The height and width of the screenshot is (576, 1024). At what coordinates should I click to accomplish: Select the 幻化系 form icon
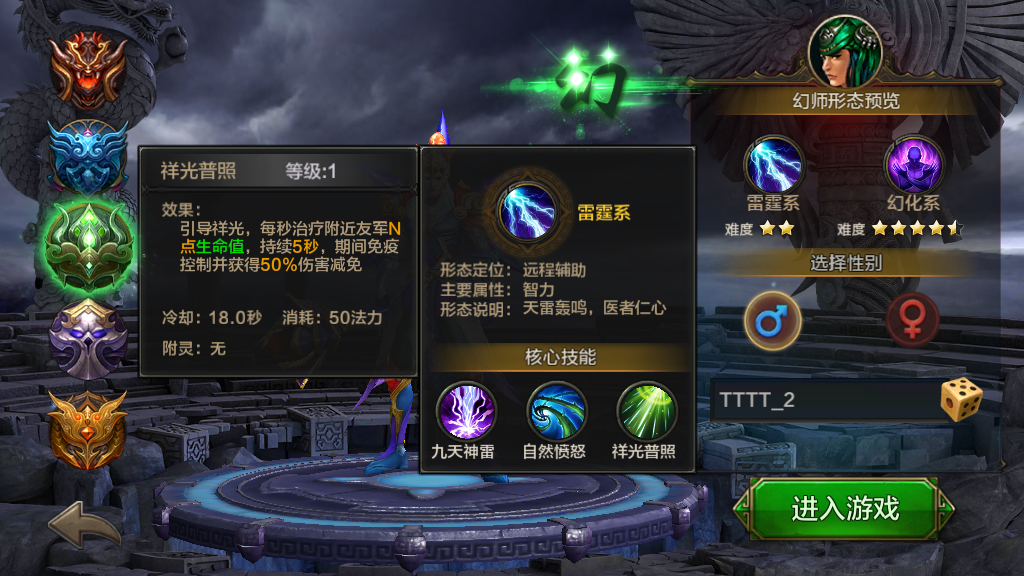click(x=914, y=165)
